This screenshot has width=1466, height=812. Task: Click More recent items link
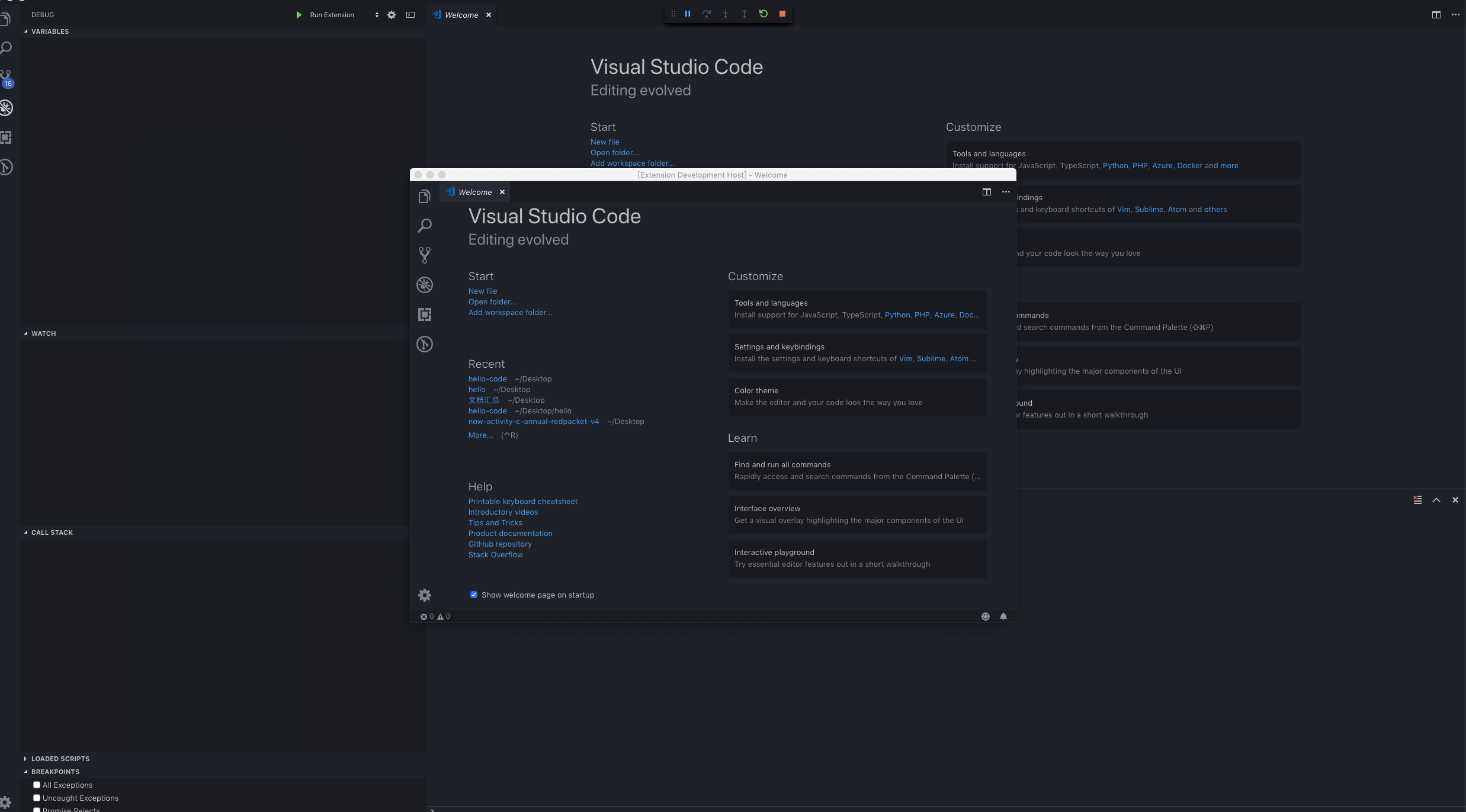pyautogui.click(x=480, y=435)
